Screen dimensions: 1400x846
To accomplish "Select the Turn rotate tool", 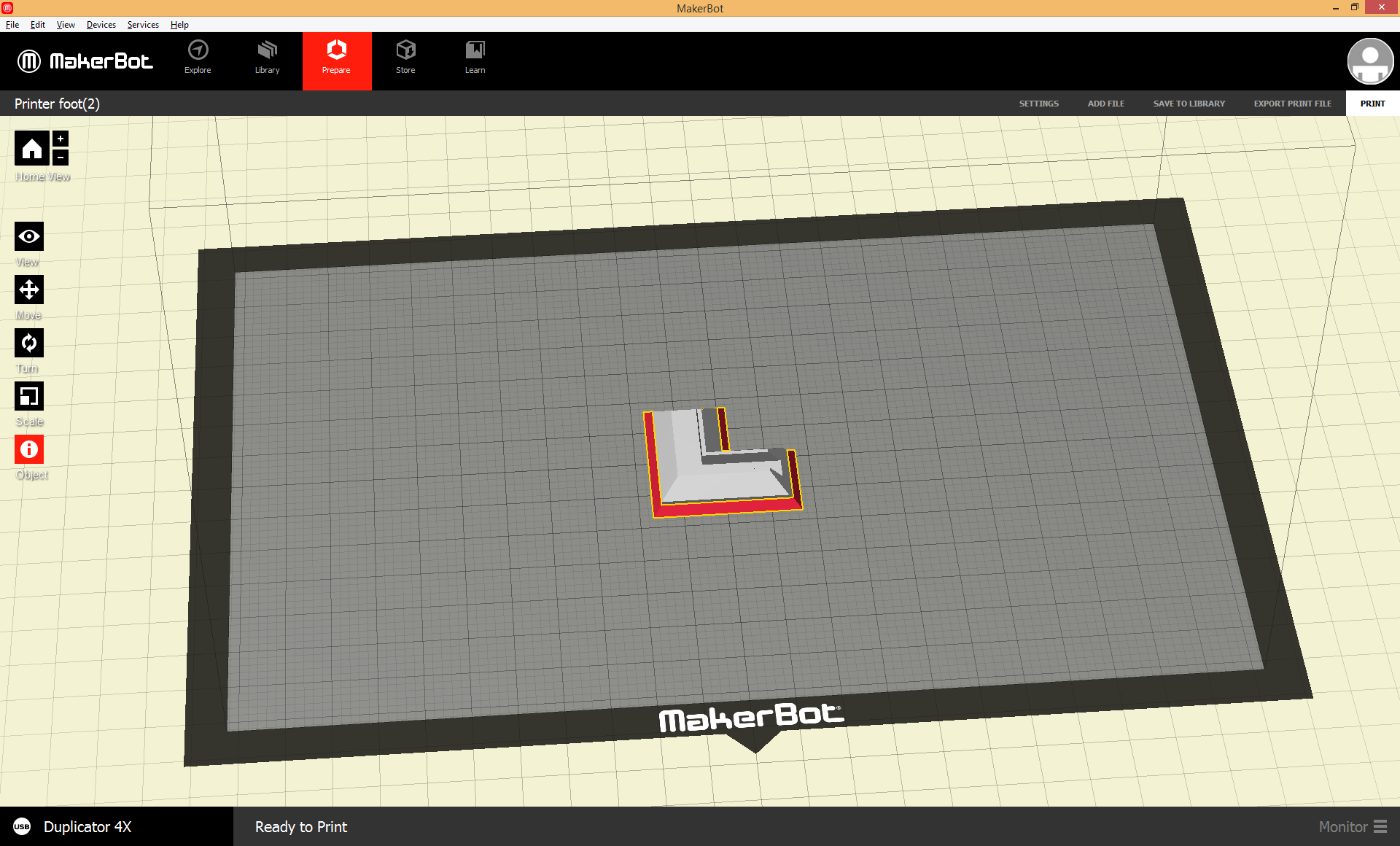I will (x=29, y=343).
